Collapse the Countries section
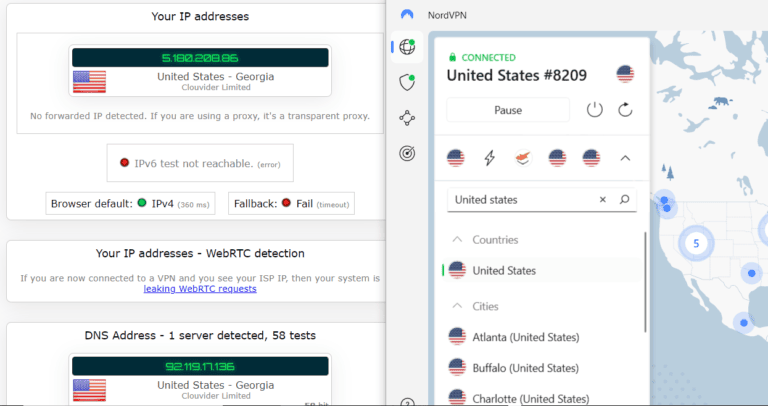 point(457,239)
